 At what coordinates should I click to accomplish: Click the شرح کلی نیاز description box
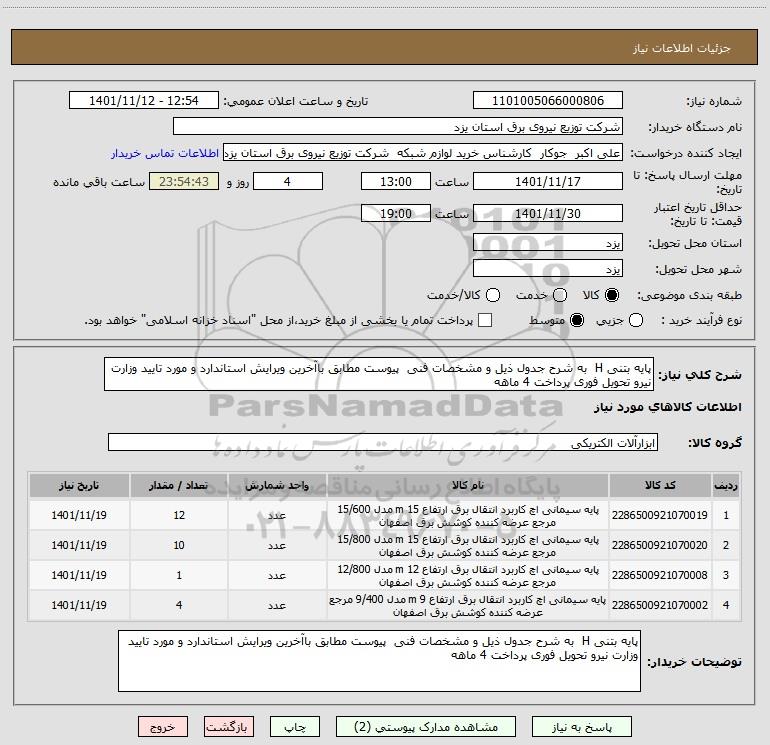379,375
